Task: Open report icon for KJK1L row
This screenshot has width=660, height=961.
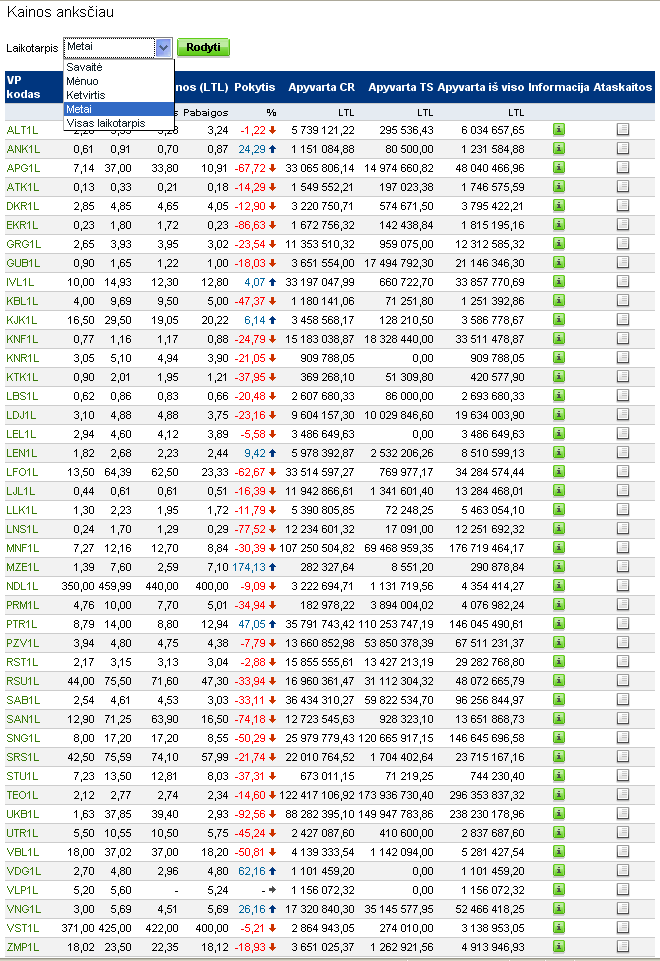Action: pyautogui.click(x=623, y=319)
